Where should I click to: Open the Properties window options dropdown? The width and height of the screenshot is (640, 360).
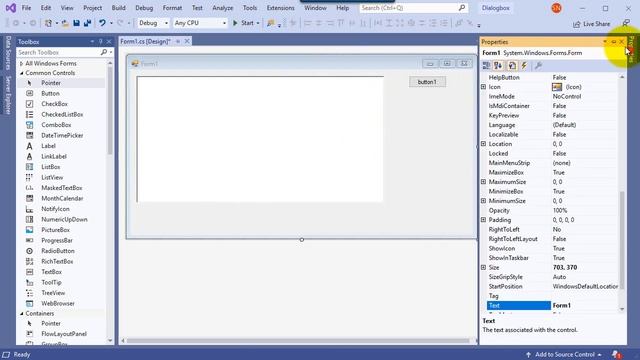tap(605, 42)
